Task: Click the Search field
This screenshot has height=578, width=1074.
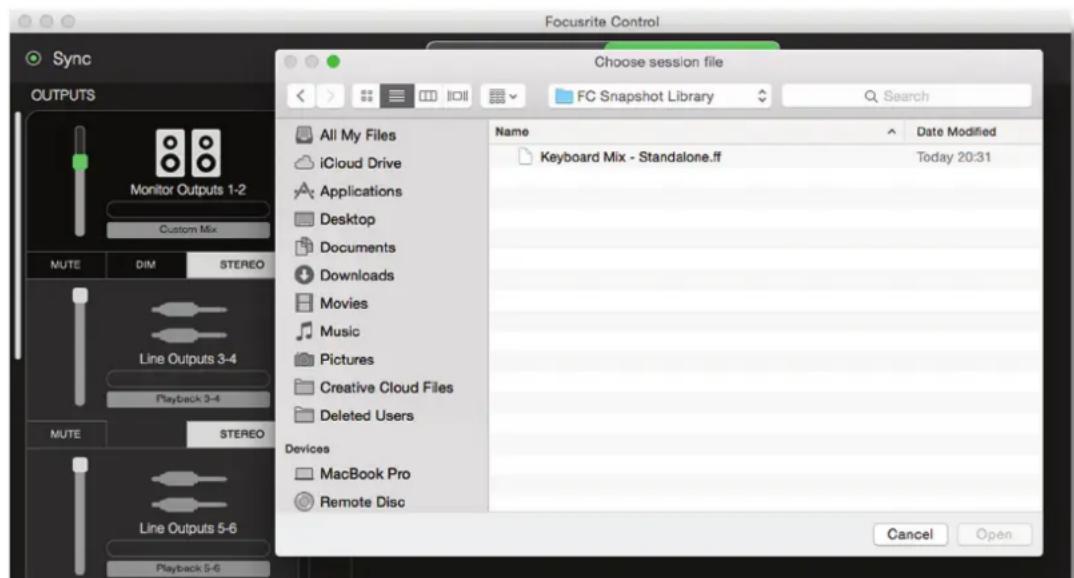Action: tap(906, 96)
